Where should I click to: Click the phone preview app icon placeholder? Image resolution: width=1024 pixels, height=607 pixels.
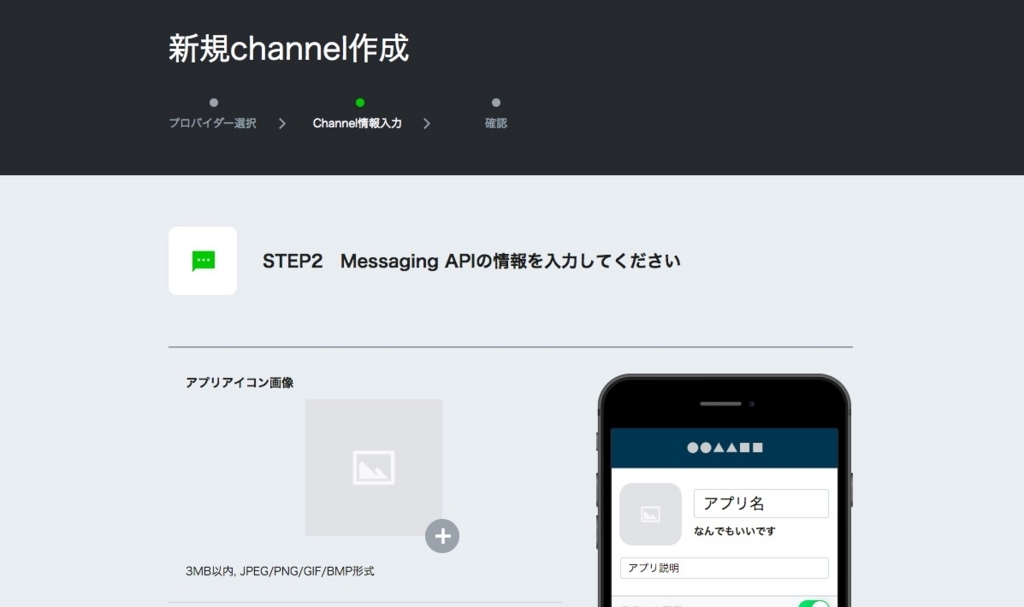(650, 514)
